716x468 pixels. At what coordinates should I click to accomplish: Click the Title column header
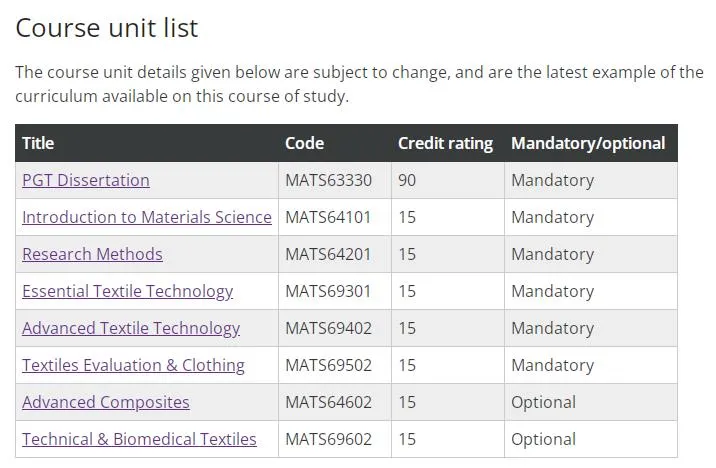pos(38,143)
